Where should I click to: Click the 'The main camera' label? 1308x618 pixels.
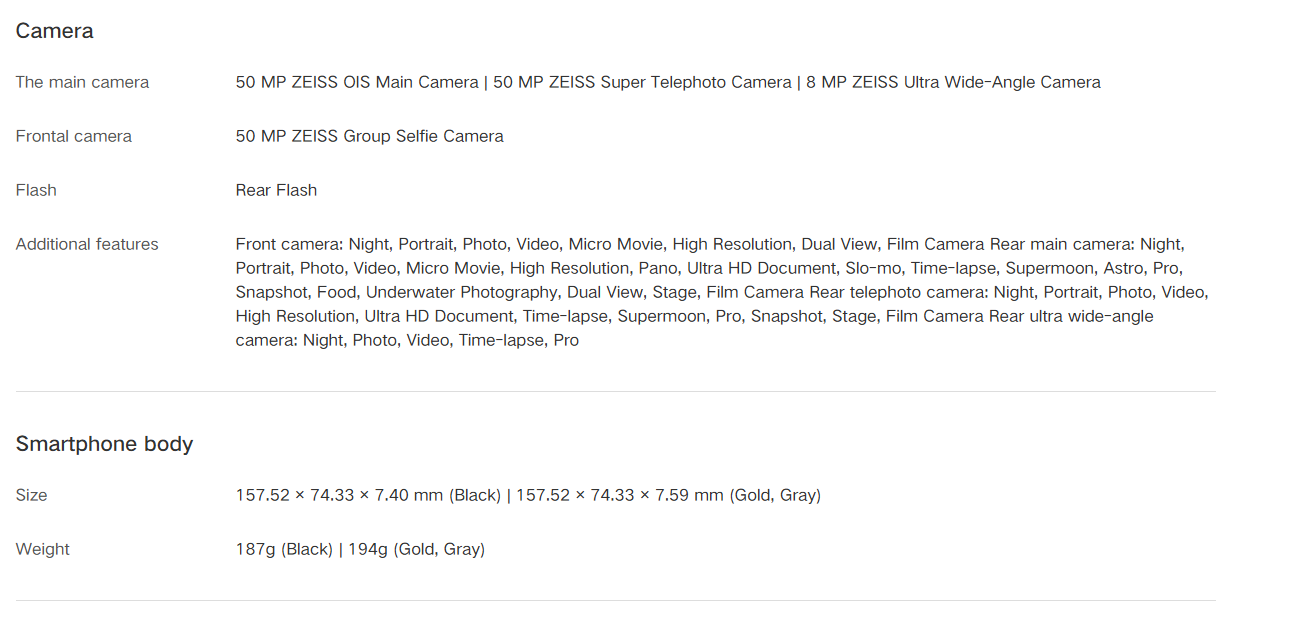82,82
